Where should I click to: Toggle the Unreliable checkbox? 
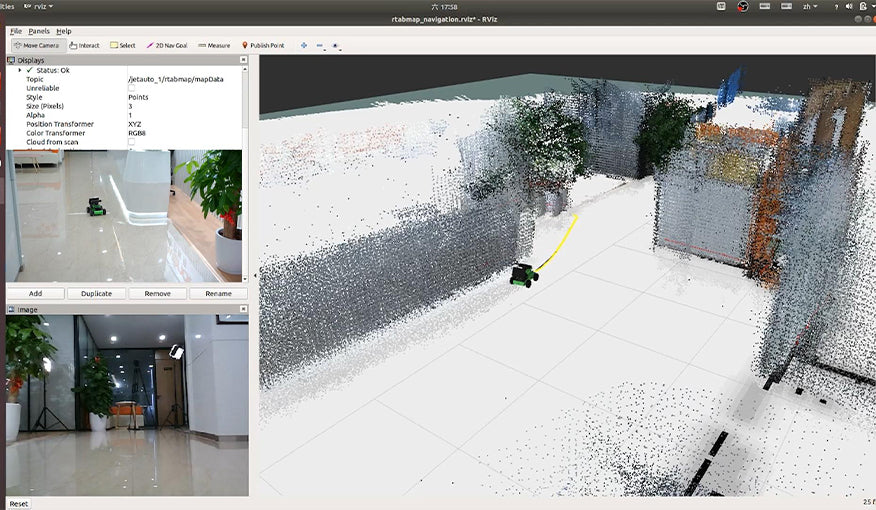tap(132, 88)
